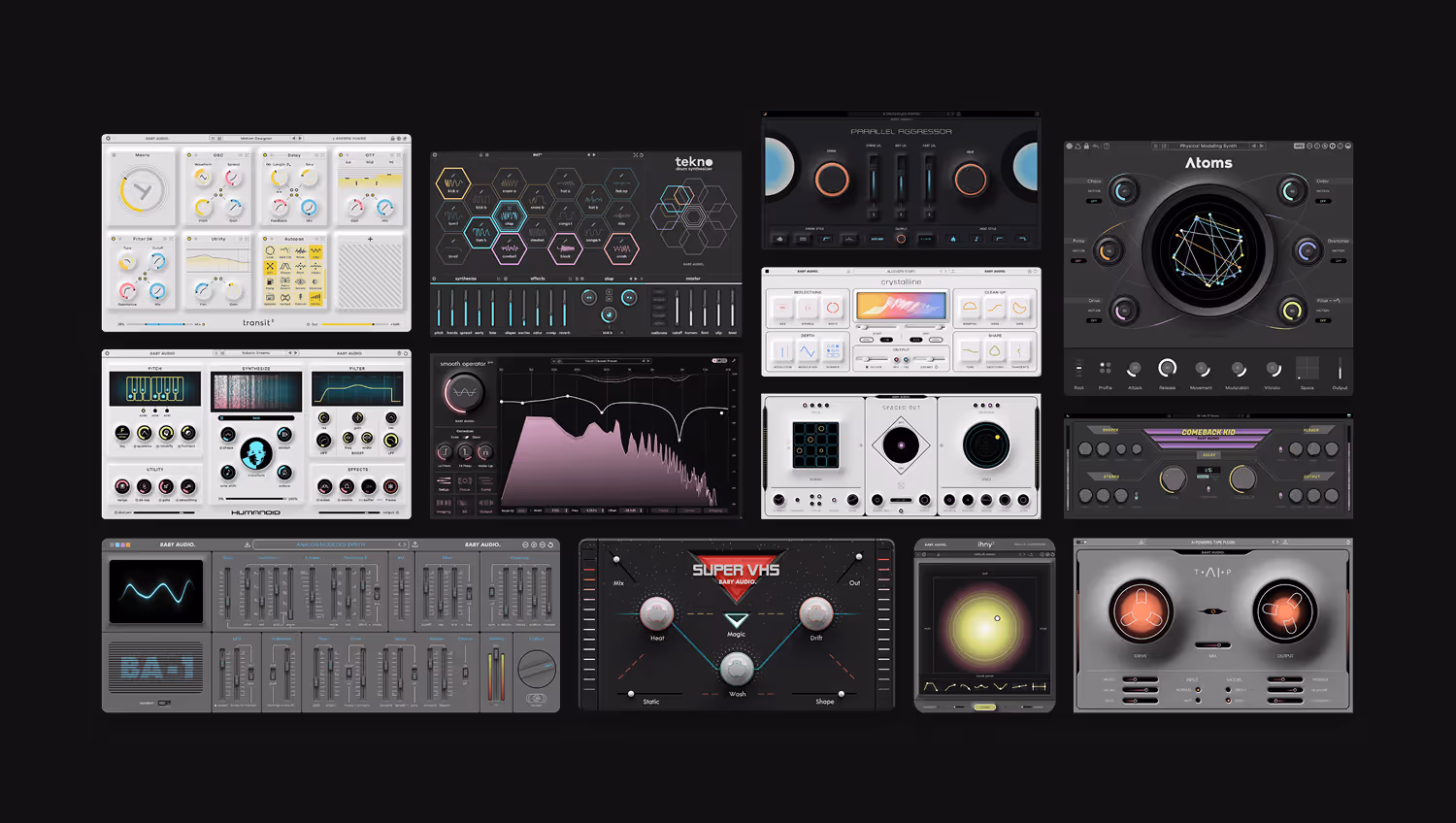Toggle Overtones motion OFF switch in Atoms
This screenshot has width=1456, height=823.
[1339, 260]
